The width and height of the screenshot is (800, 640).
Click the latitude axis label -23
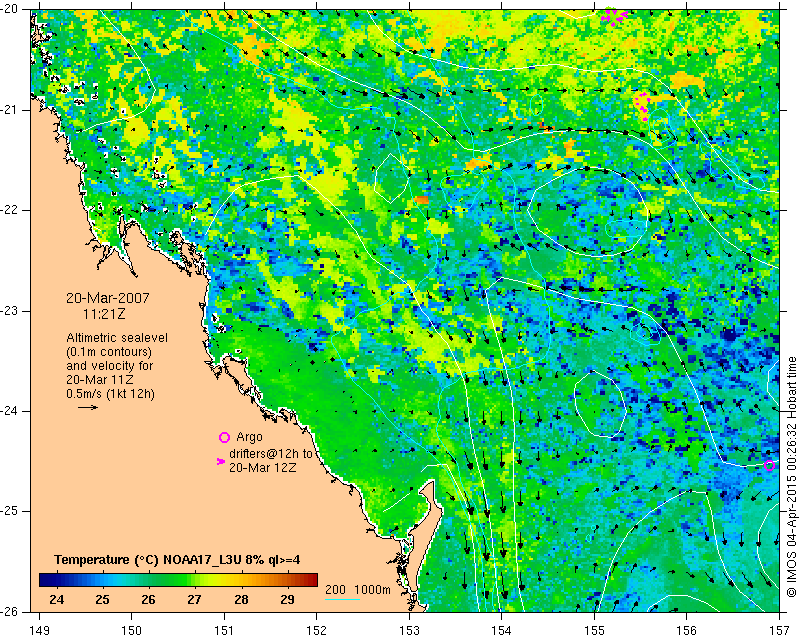(x=9, y=311)
